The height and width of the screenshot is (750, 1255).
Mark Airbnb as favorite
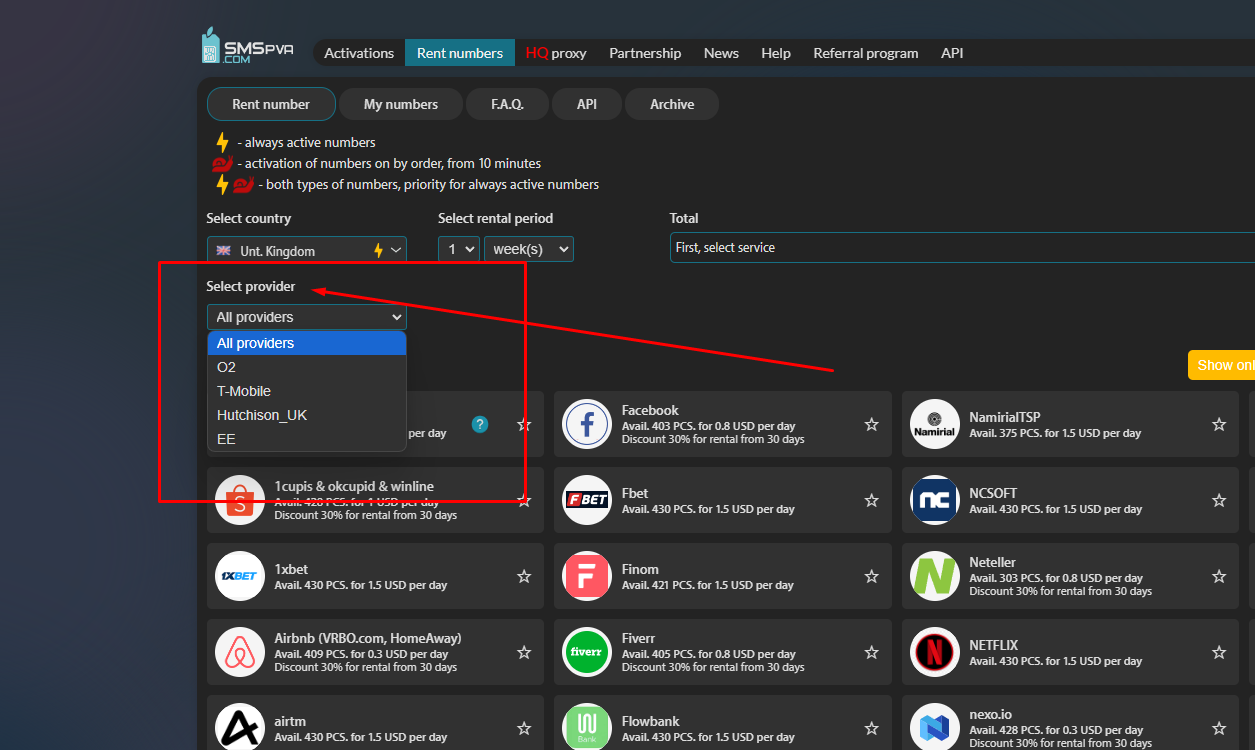click(x=524, y=652)
